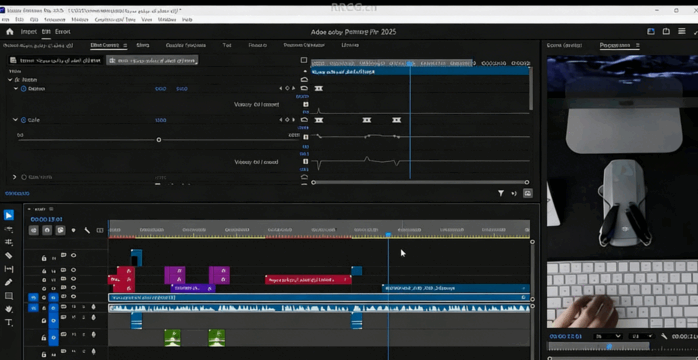Open the Program monitor zoom level dropdown
Viewport: 698px width, 360px height.
608,336
